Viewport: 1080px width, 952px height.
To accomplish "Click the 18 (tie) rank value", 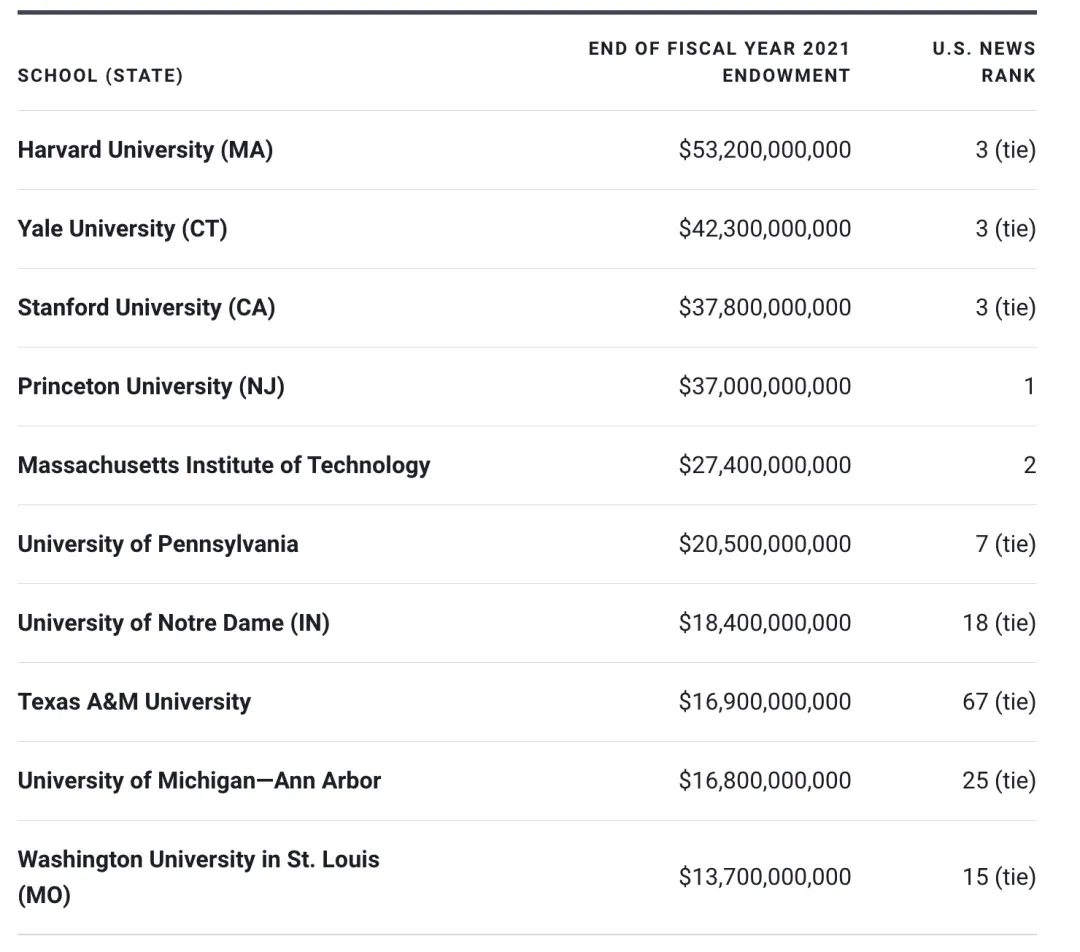I will pyautogui.click(x=999, y=624).
